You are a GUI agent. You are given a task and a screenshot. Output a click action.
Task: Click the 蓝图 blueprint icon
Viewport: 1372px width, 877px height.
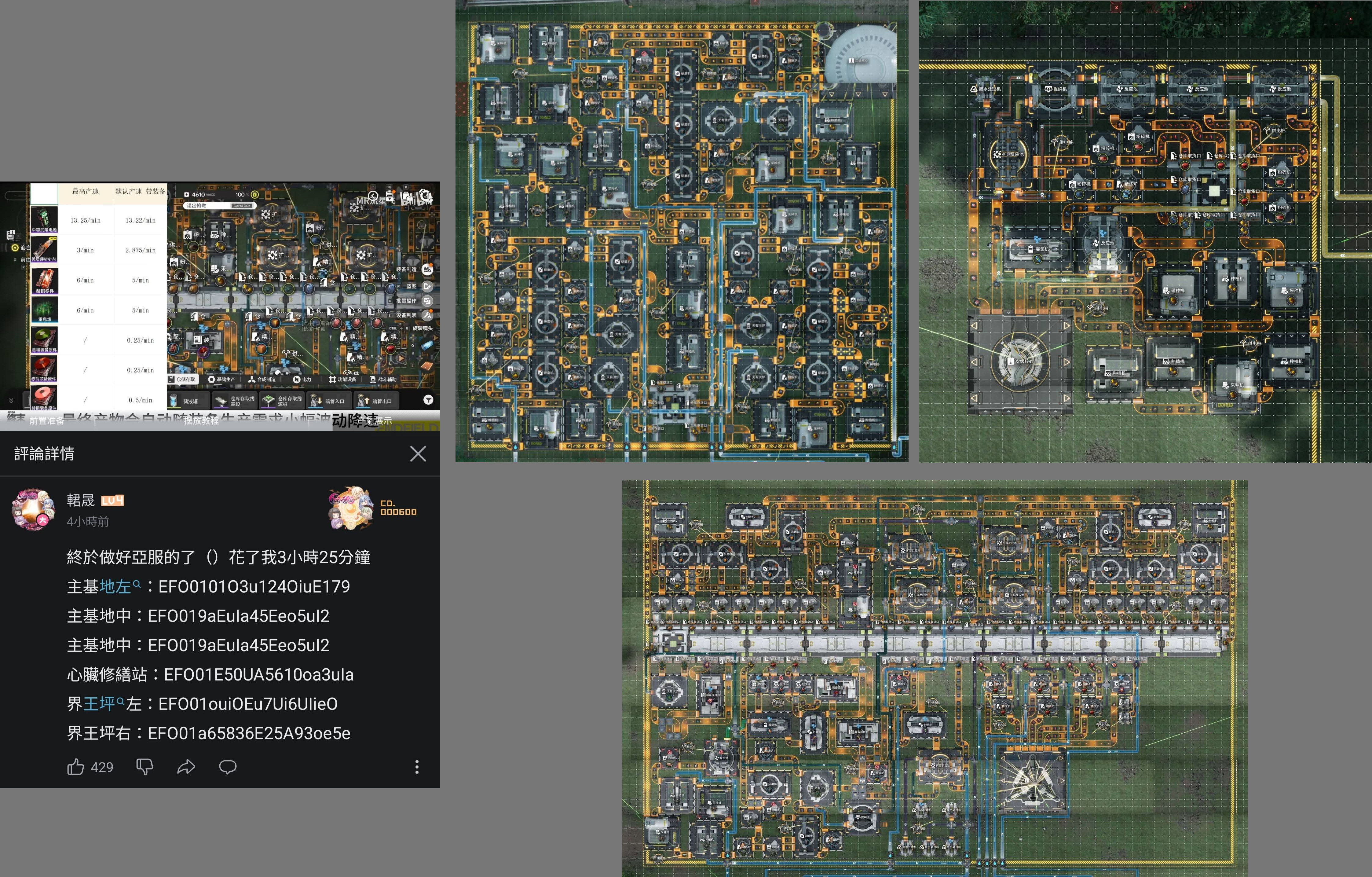click(427, 286)
